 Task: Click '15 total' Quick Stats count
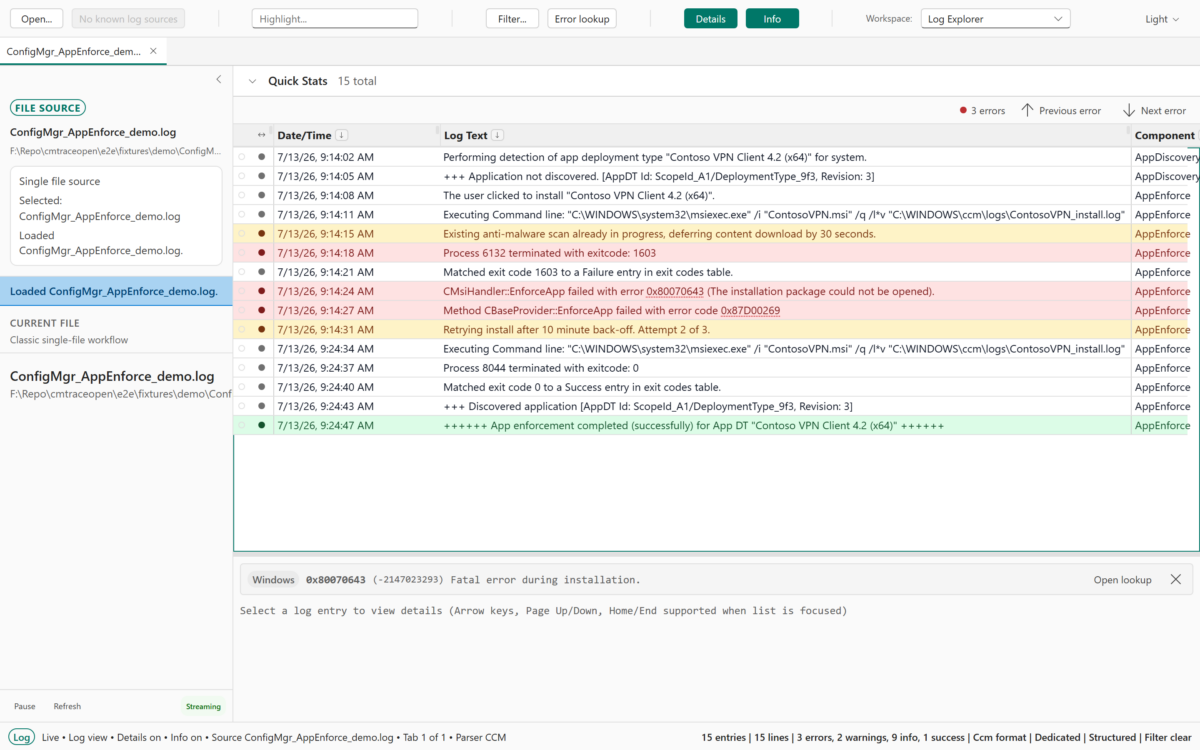[x=357, y=81]
